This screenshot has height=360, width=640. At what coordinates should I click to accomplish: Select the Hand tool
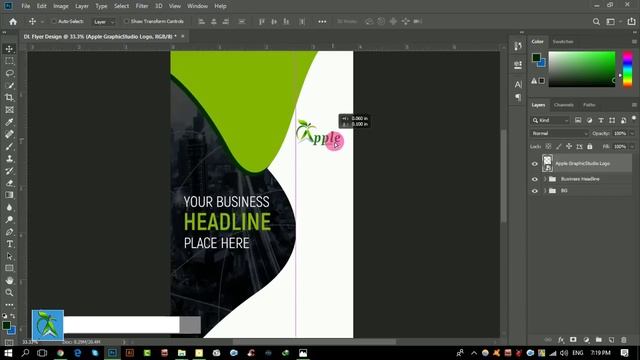(x=9, y=280)
